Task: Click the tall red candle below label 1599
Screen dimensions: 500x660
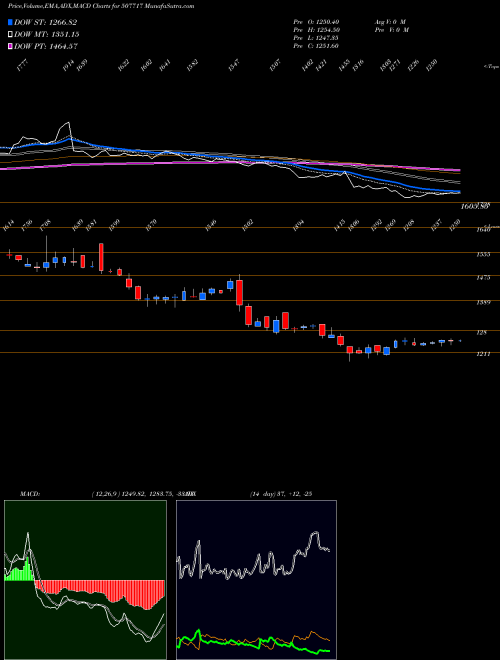Action: [101, 257]
